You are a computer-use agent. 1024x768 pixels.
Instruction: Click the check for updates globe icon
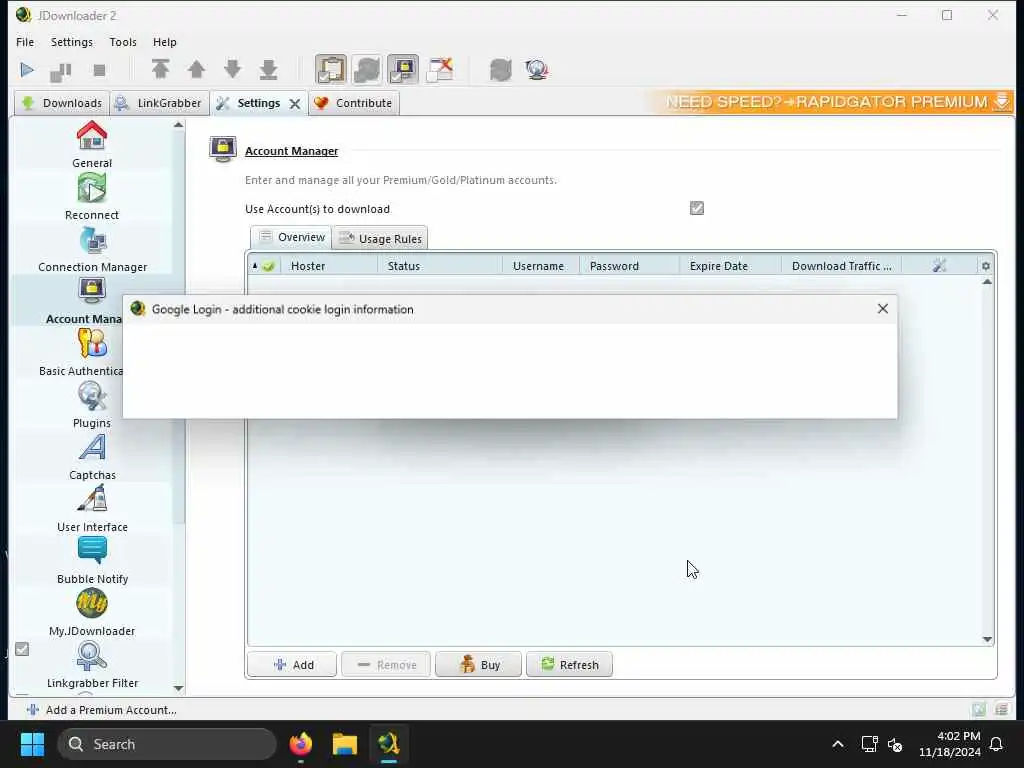click(537, 70)
